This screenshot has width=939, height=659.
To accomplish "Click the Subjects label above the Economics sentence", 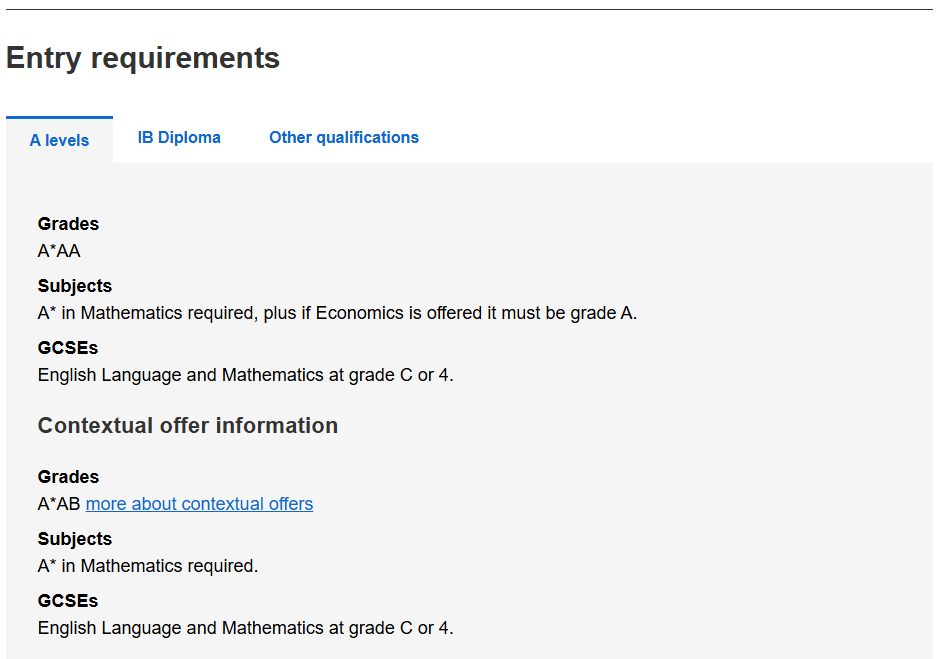I will tap(75, 286).
